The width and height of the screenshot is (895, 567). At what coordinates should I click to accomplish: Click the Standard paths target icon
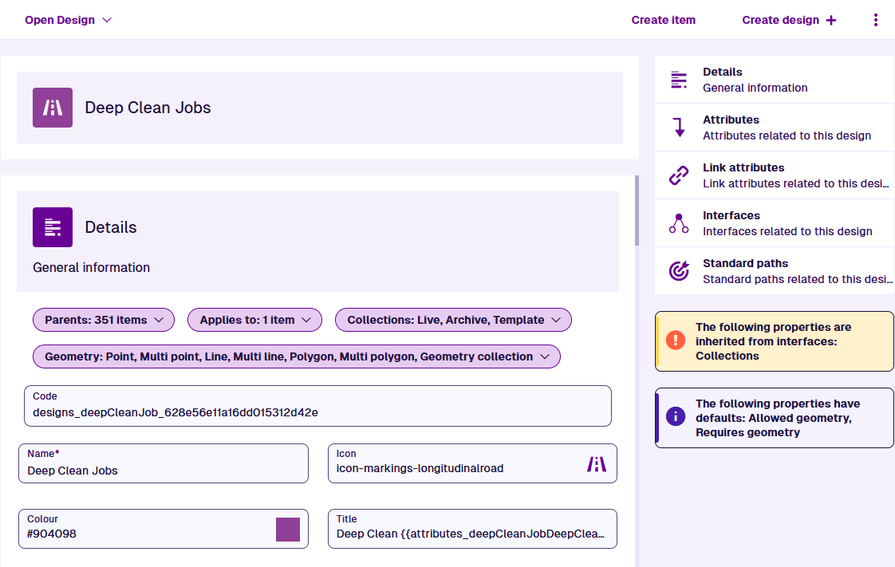pos(679,271)
